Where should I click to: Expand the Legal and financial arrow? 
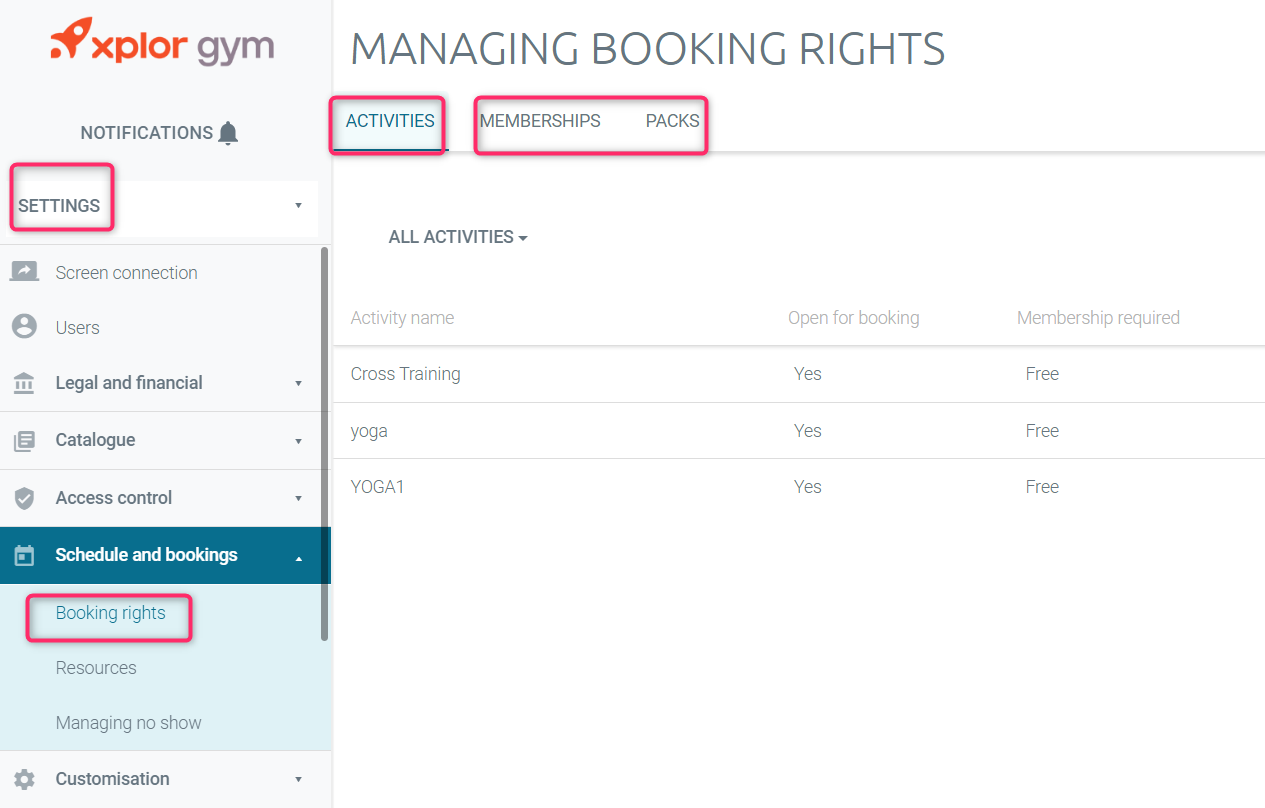click(x=298, y=383)
